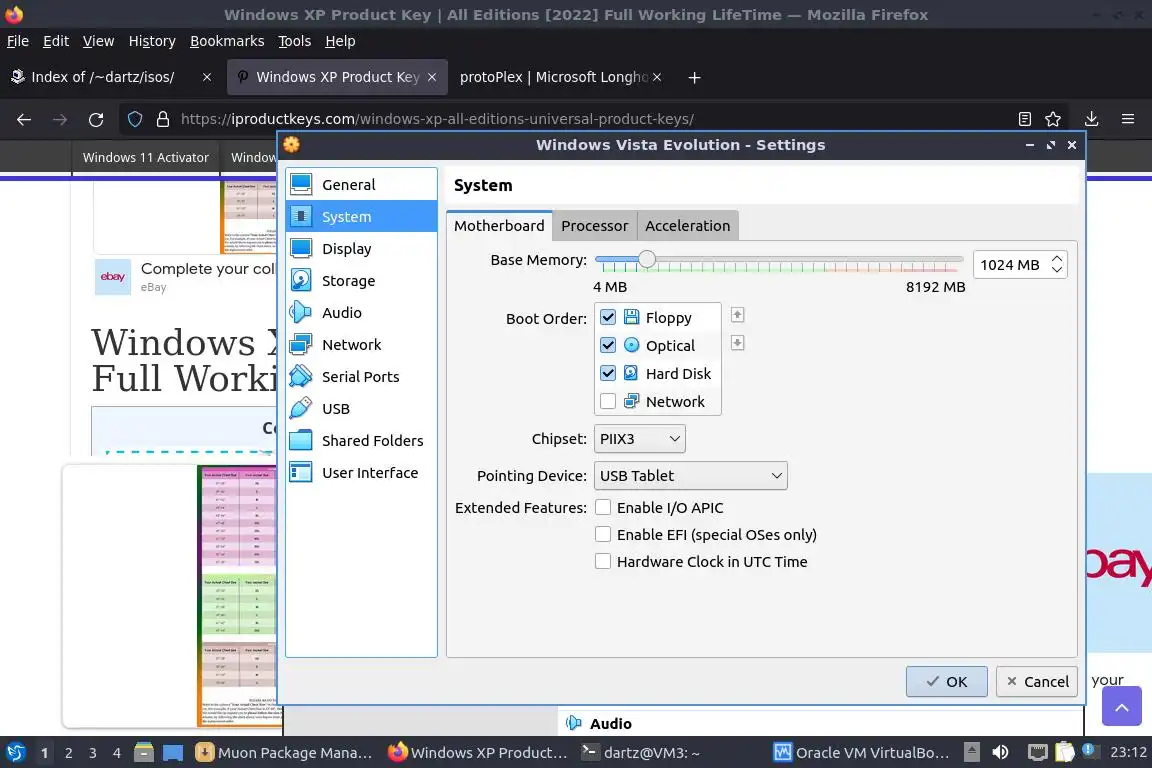Open taskbar volume control
Image resolution: width=1152 pixels, height=768 pixels.
pos(1000,753)
